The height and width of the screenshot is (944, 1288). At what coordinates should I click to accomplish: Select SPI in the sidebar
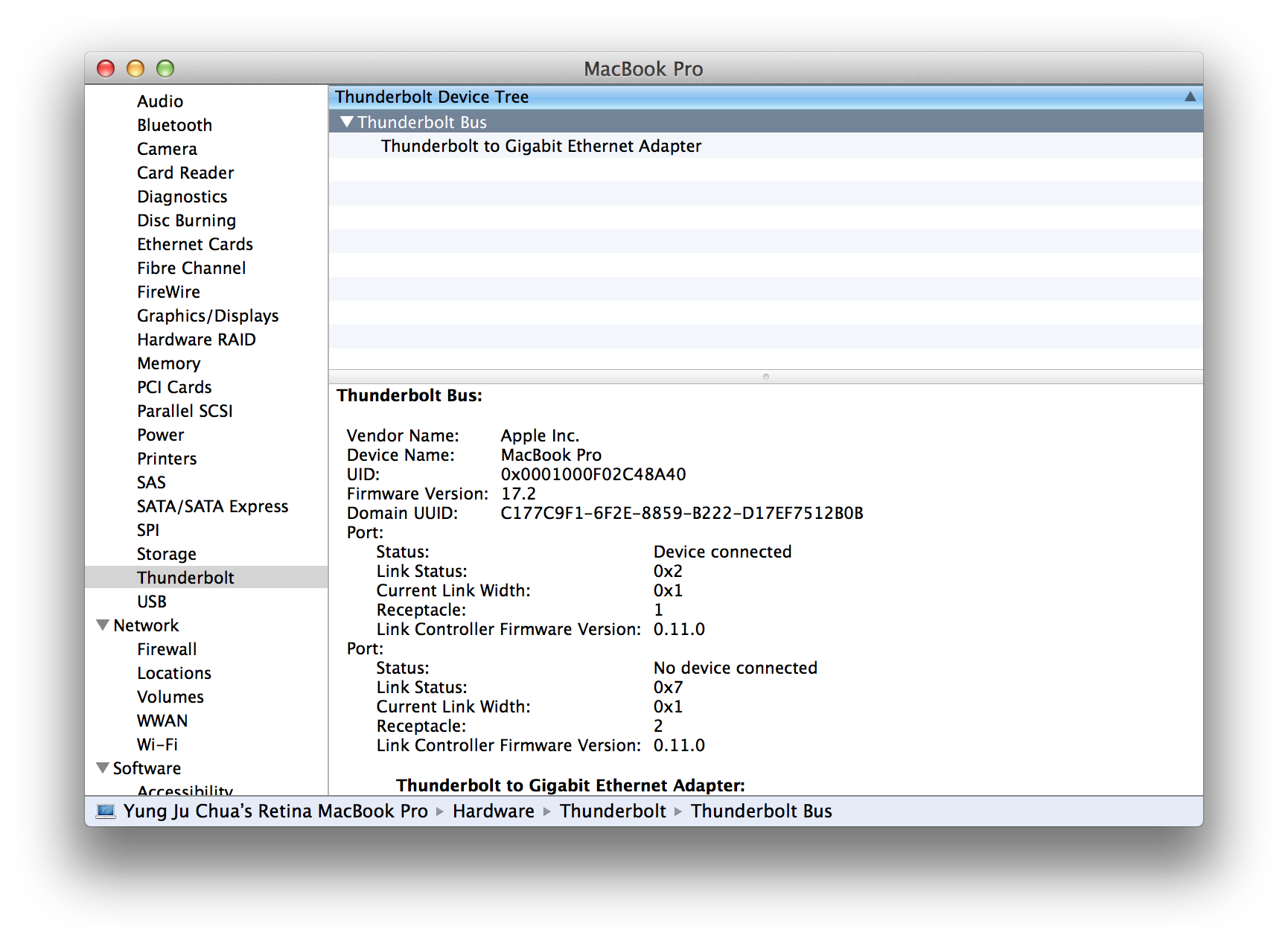click(x=148, y=530)
